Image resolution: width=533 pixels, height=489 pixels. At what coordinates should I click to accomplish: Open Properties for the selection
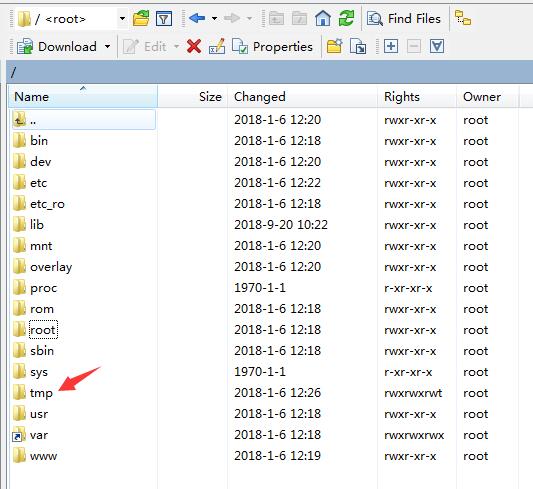click(272, 46)
